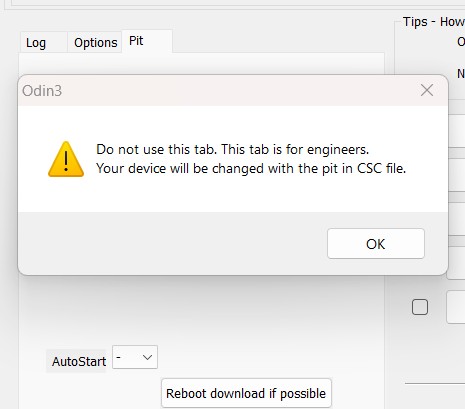Click Reboot download if possible button
The width and height of the screenshot is (465, 409).
click(x=246, y=393)
